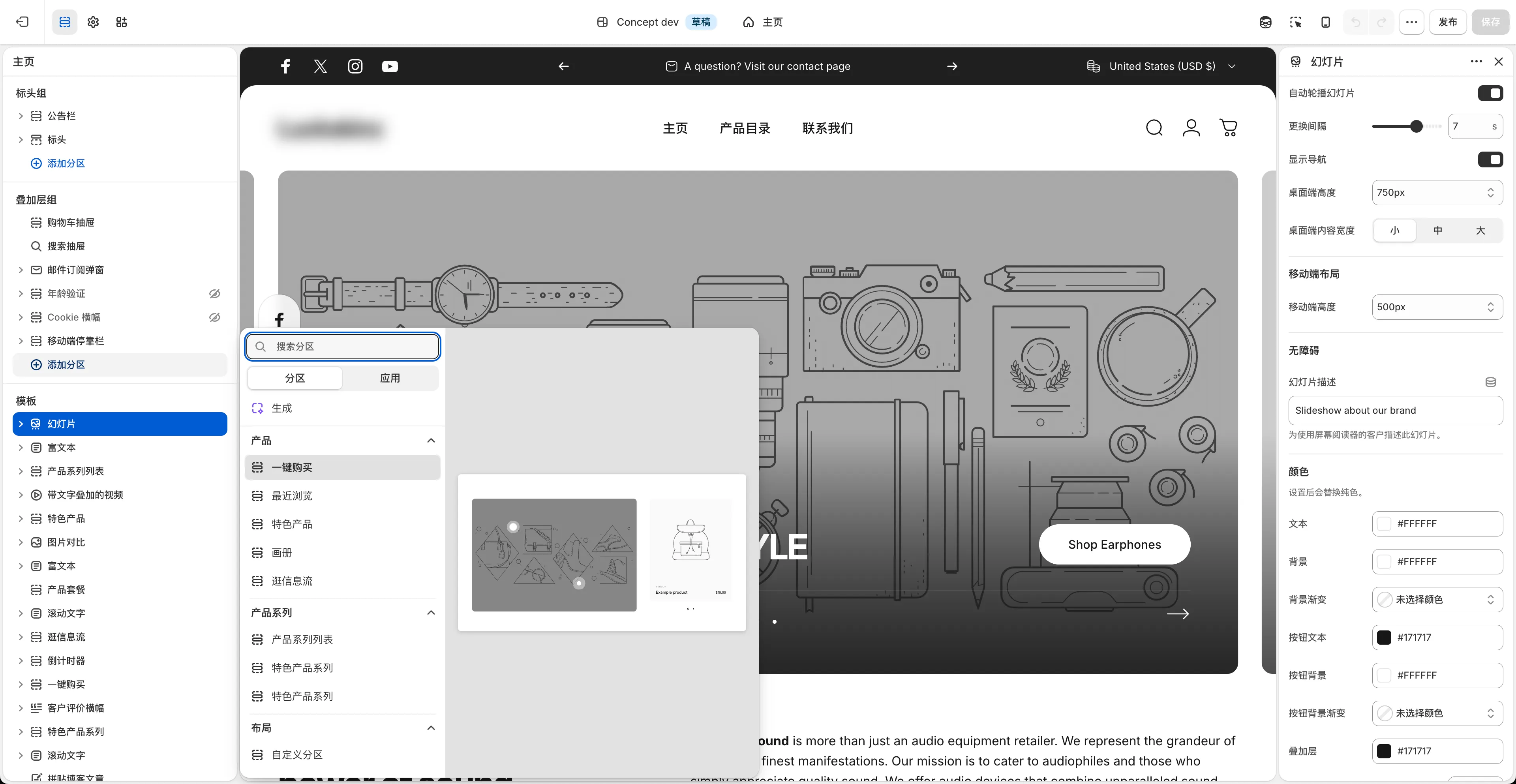Image resolution: width=1516 pixels, height=784 pixels.
Task: Open United States (USD $) country selector
Action: click(1161, 66)
